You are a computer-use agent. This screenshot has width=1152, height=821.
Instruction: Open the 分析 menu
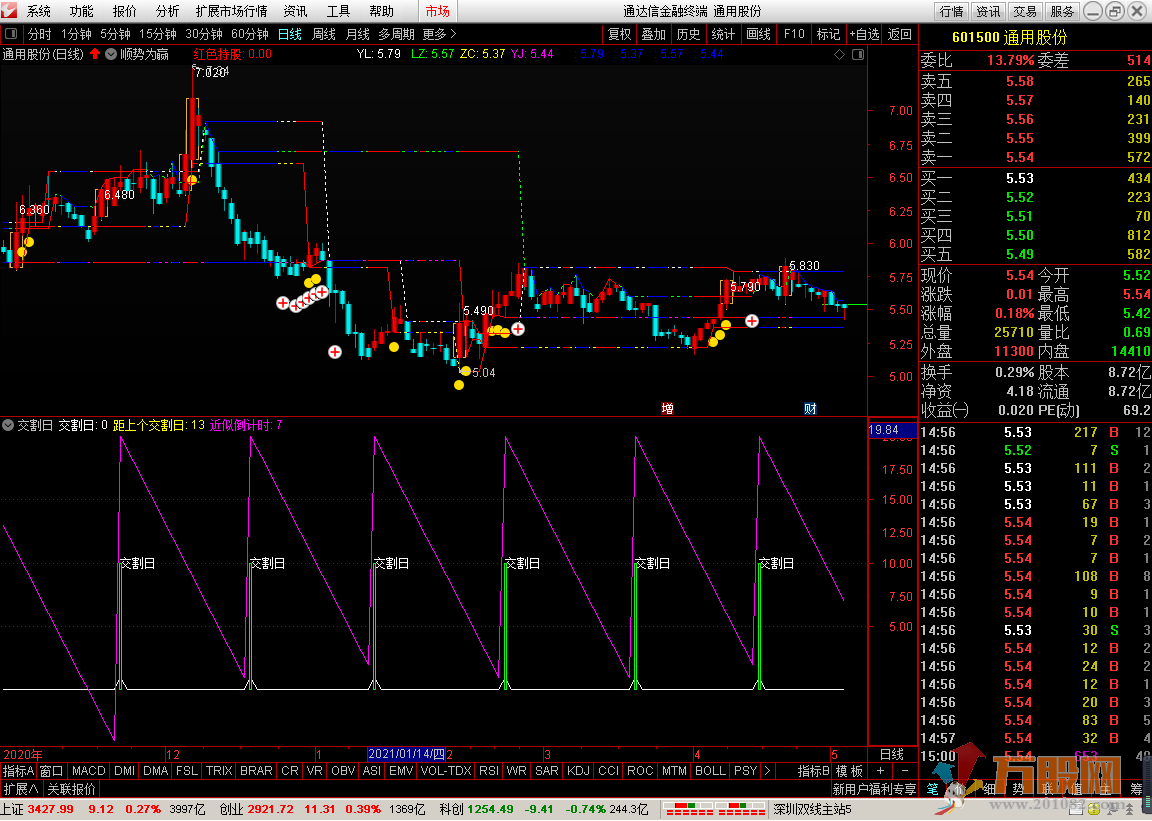(x=168, y=11)
